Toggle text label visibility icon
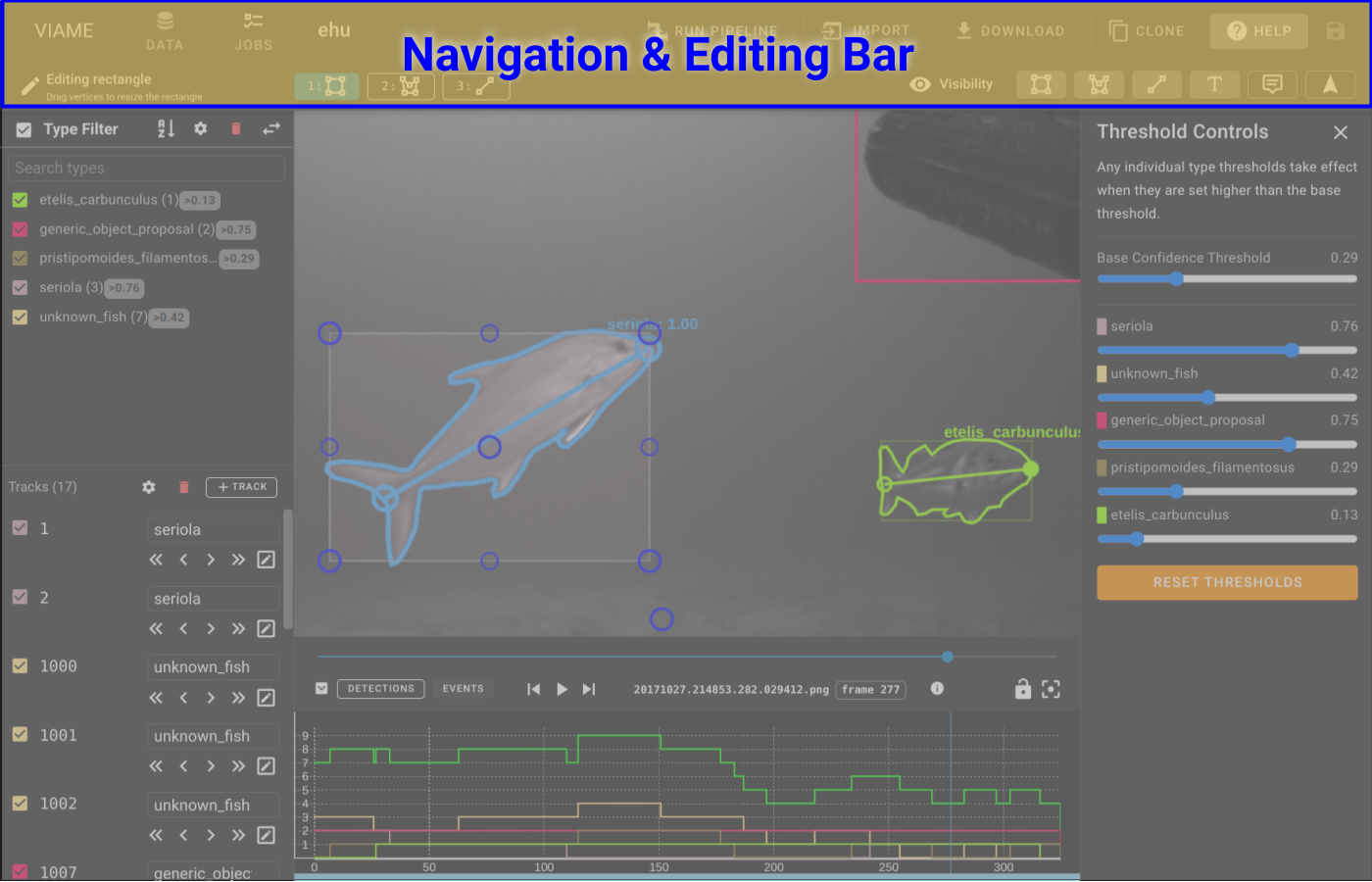This screenshot has width=1372, height=882. click(1214, 84)
